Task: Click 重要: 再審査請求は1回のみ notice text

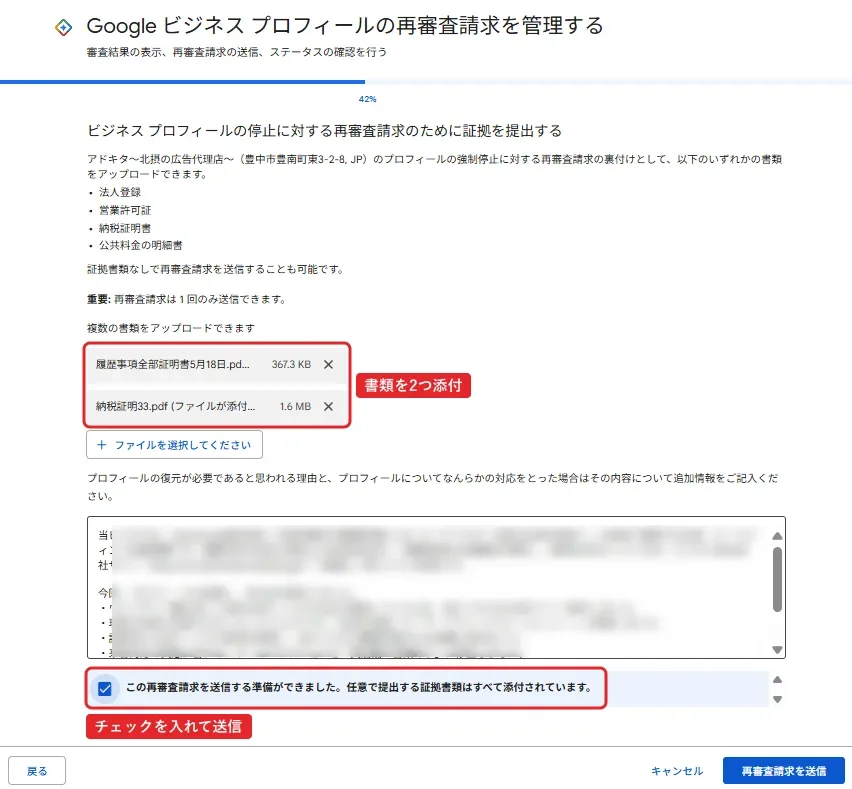Action: coord(186,299)
